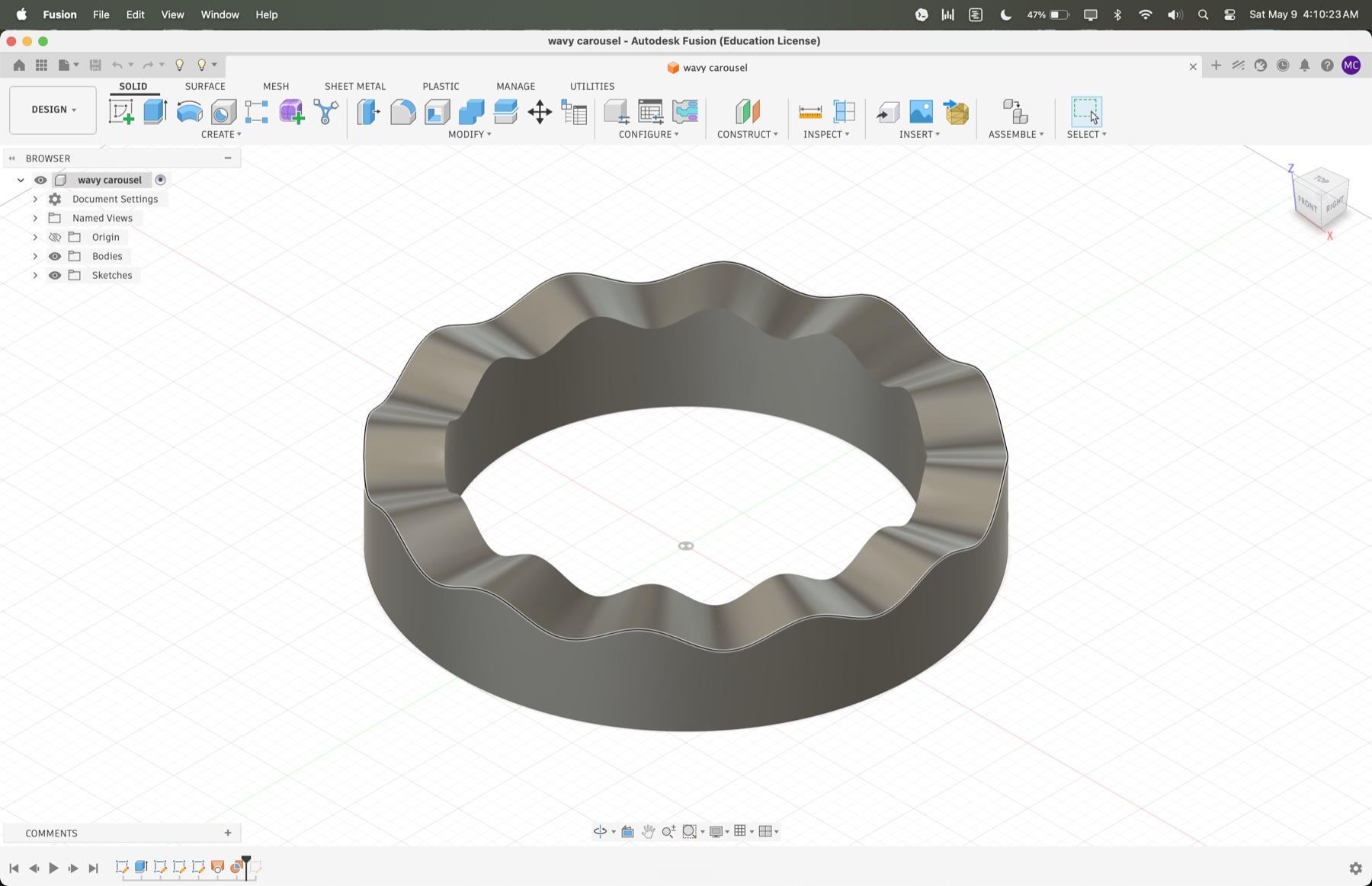Toggle visibility of wavy carousel component

tap(40, 180)
